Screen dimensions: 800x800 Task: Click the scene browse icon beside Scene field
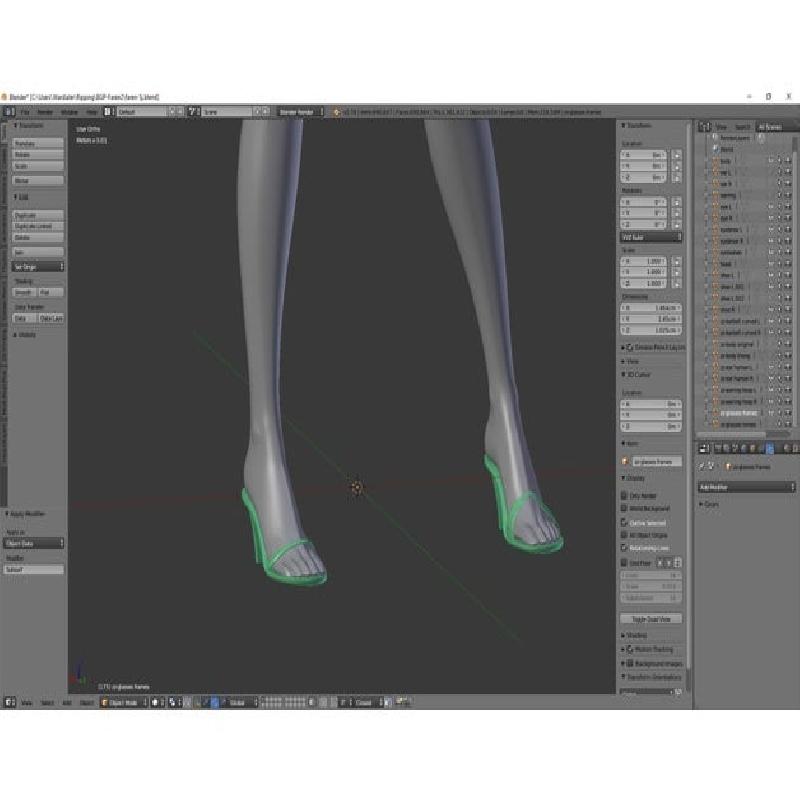click(x=193, y=111)
